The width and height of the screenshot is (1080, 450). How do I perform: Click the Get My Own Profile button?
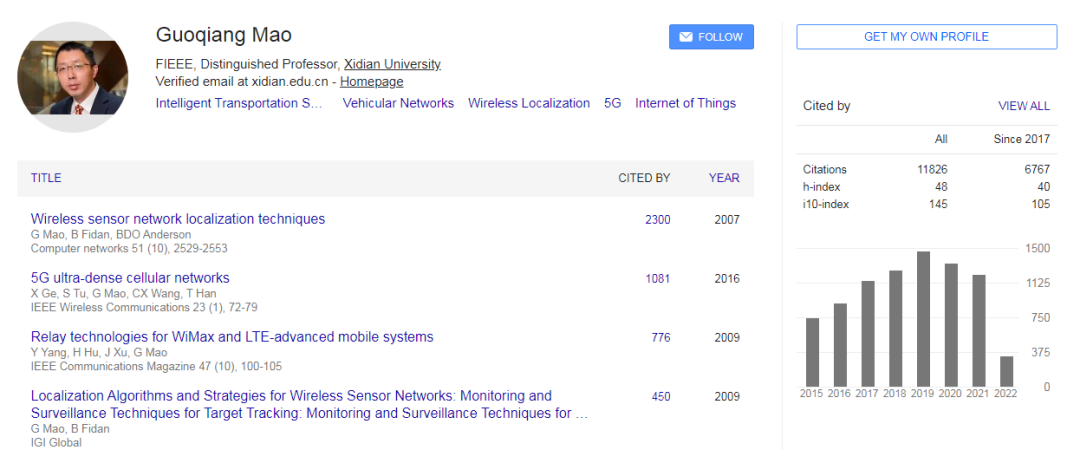click(x=926, y=37)
